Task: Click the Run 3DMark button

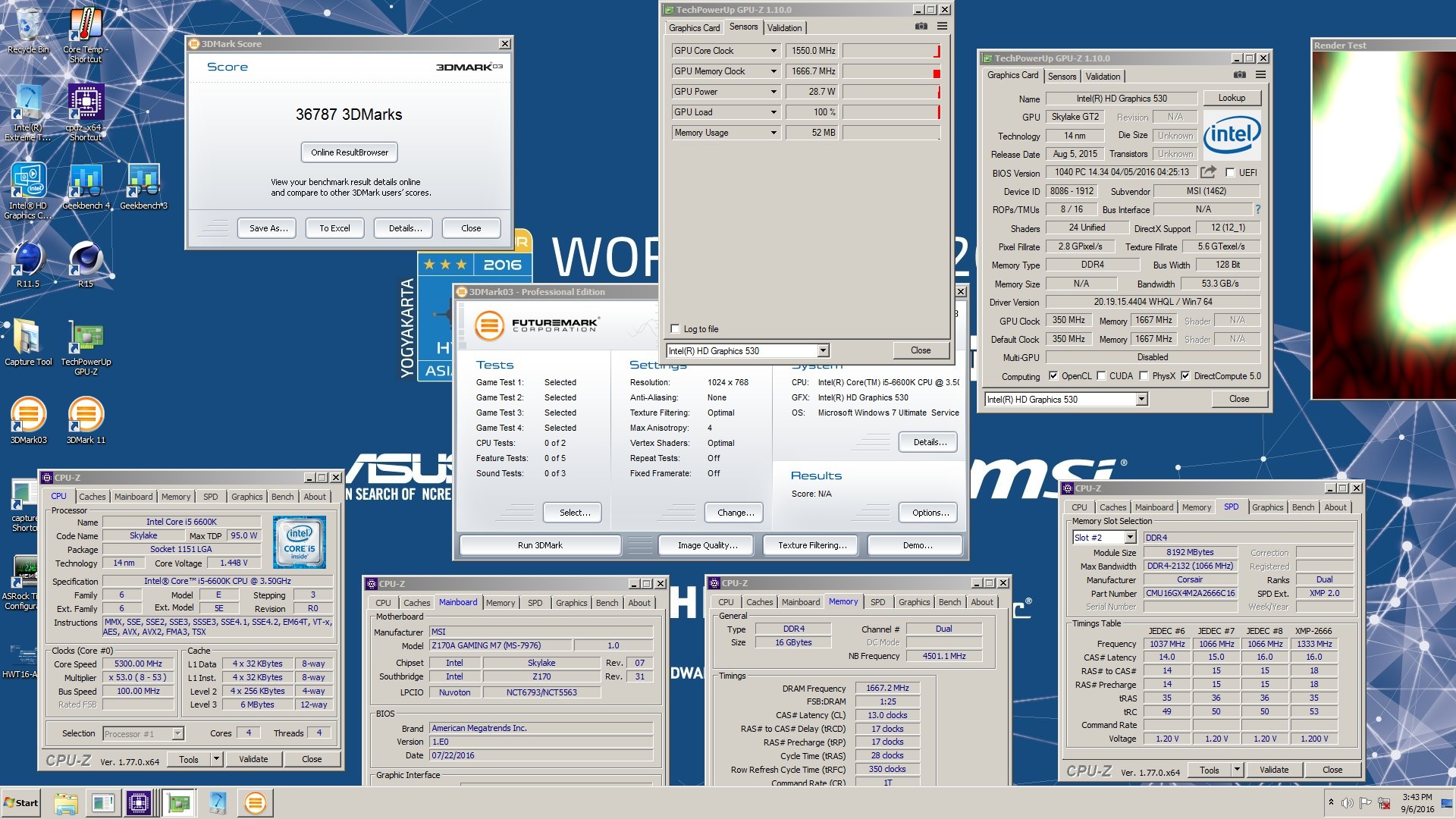Action: 540,545
